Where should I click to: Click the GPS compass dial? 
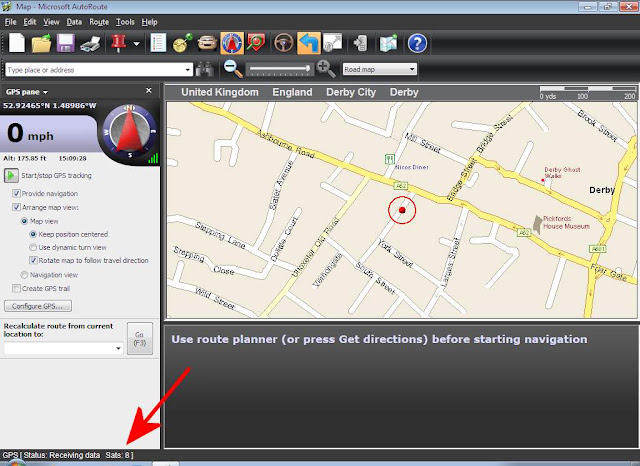click(x=129, y=132)
